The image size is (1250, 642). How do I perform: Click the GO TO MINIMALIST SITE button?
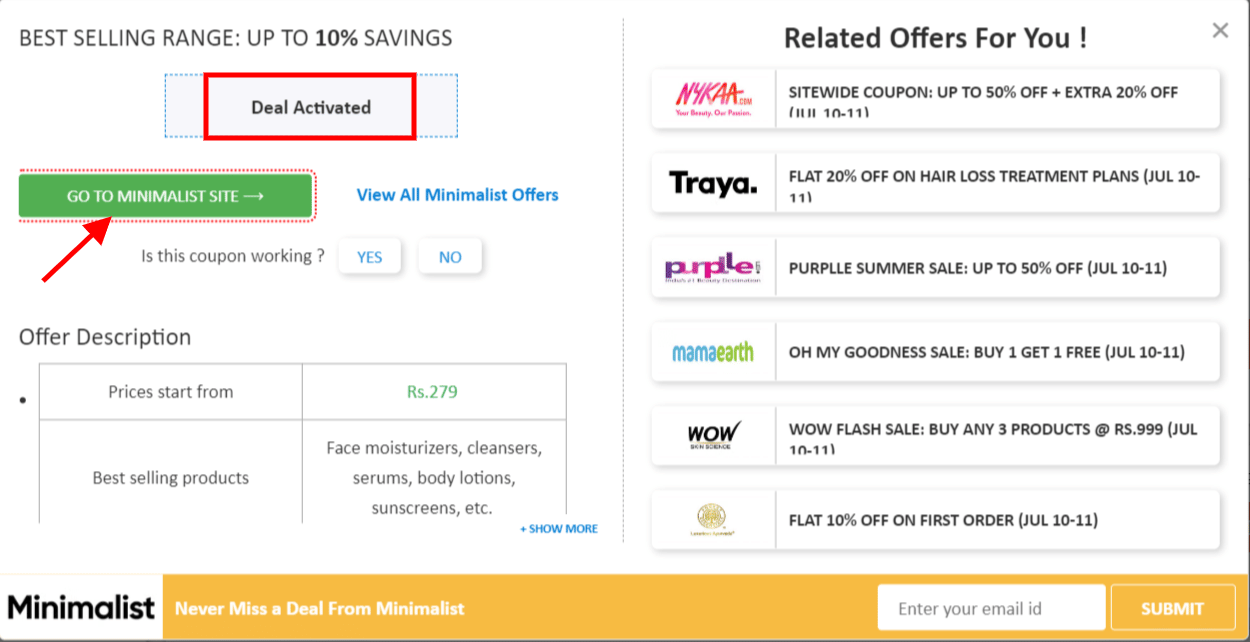(x=165, y=195)
